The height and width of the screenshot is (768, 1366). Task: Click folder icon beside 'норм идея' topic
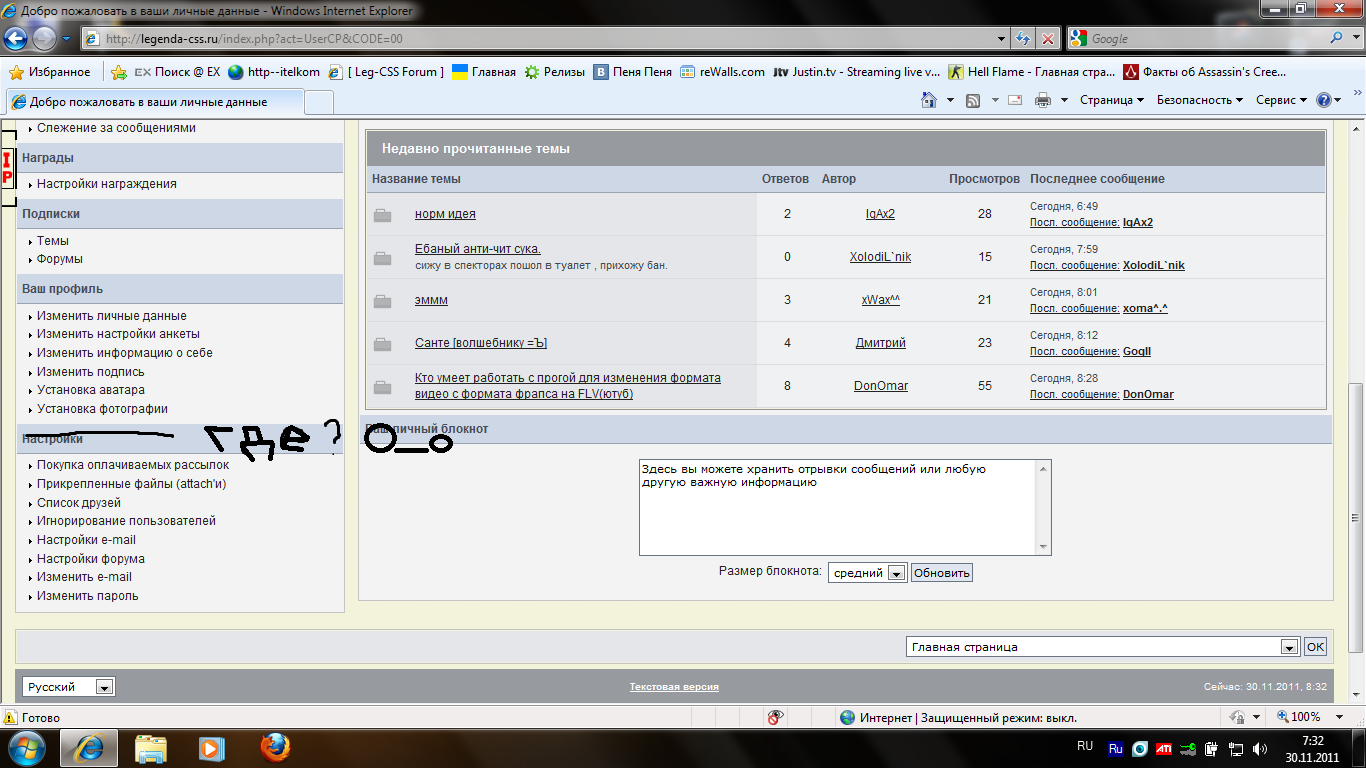(x=382, y=215)
